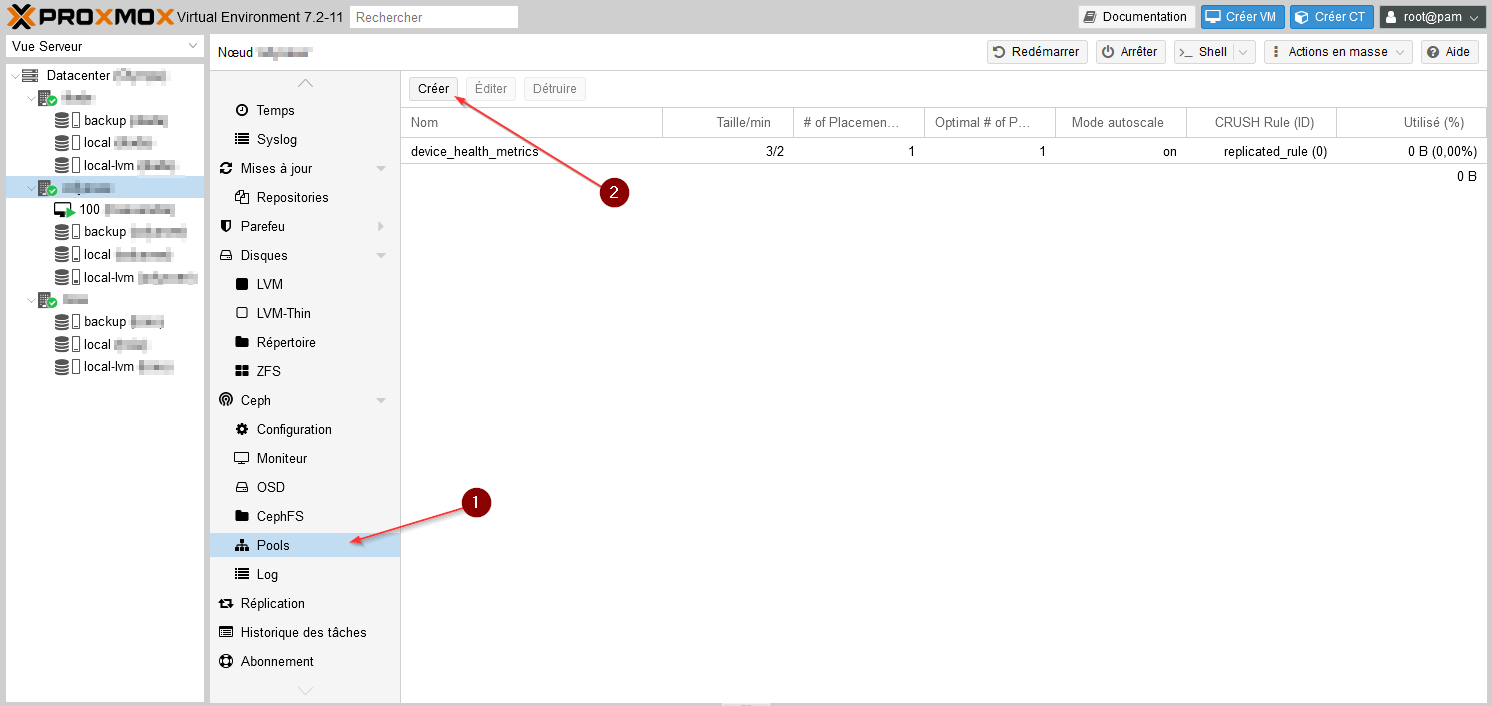Expand the Parefeu submenu arrow
1492x706 pixels.
[x=381, y=227]
